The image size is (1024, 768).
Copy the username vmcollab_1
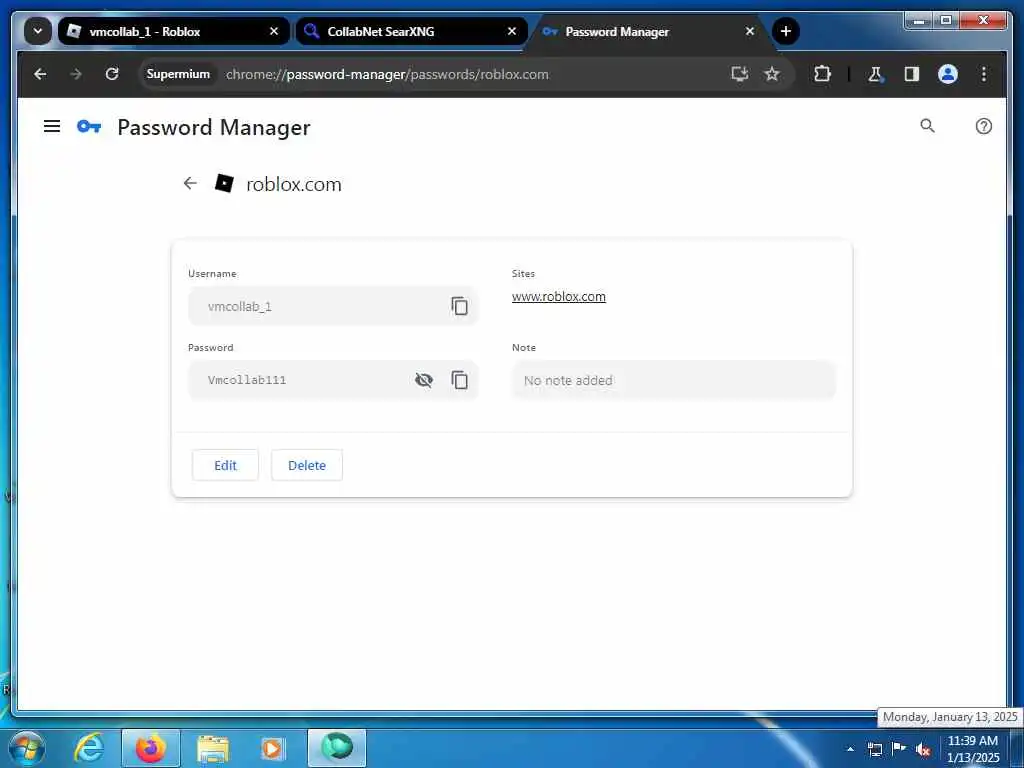pyautogui.click(x=460, y=306)
